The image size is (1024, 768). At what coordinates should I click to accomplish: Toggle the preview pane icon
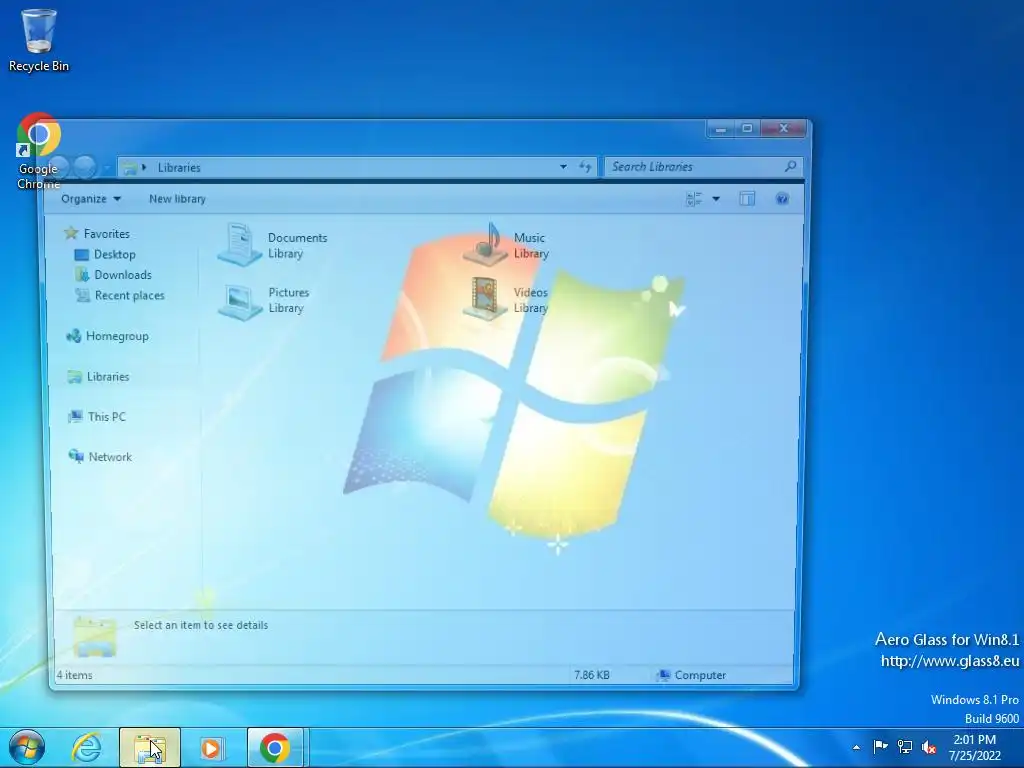747,199
